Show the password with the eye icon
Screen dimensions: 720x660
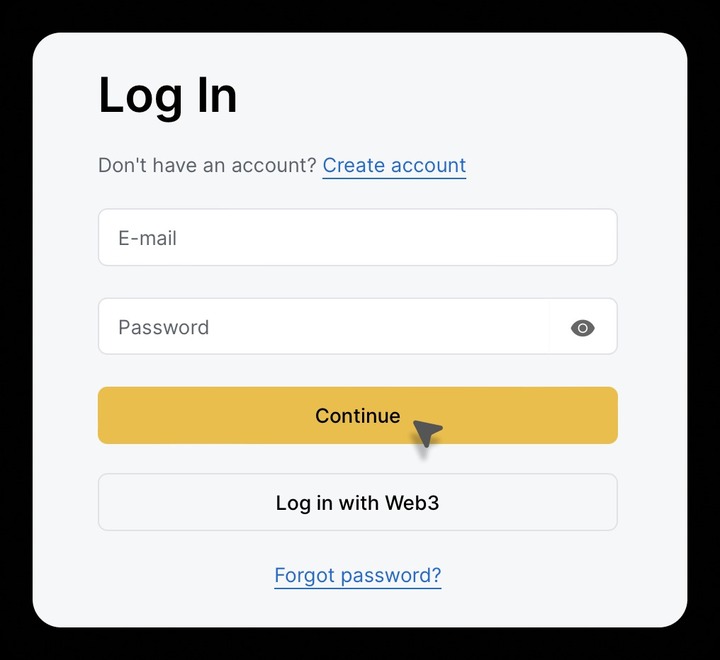582,328
